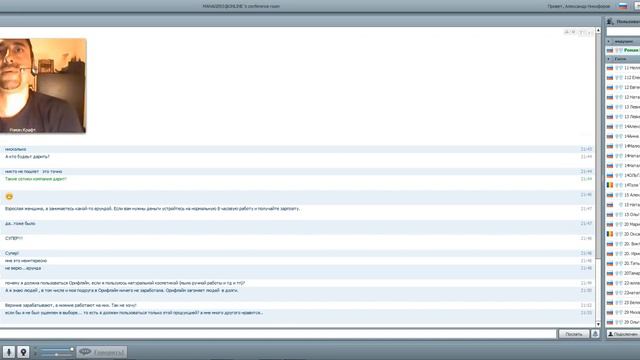
Task: Select user 20Панар in the guest list
Action: click(x=623, y=273)
